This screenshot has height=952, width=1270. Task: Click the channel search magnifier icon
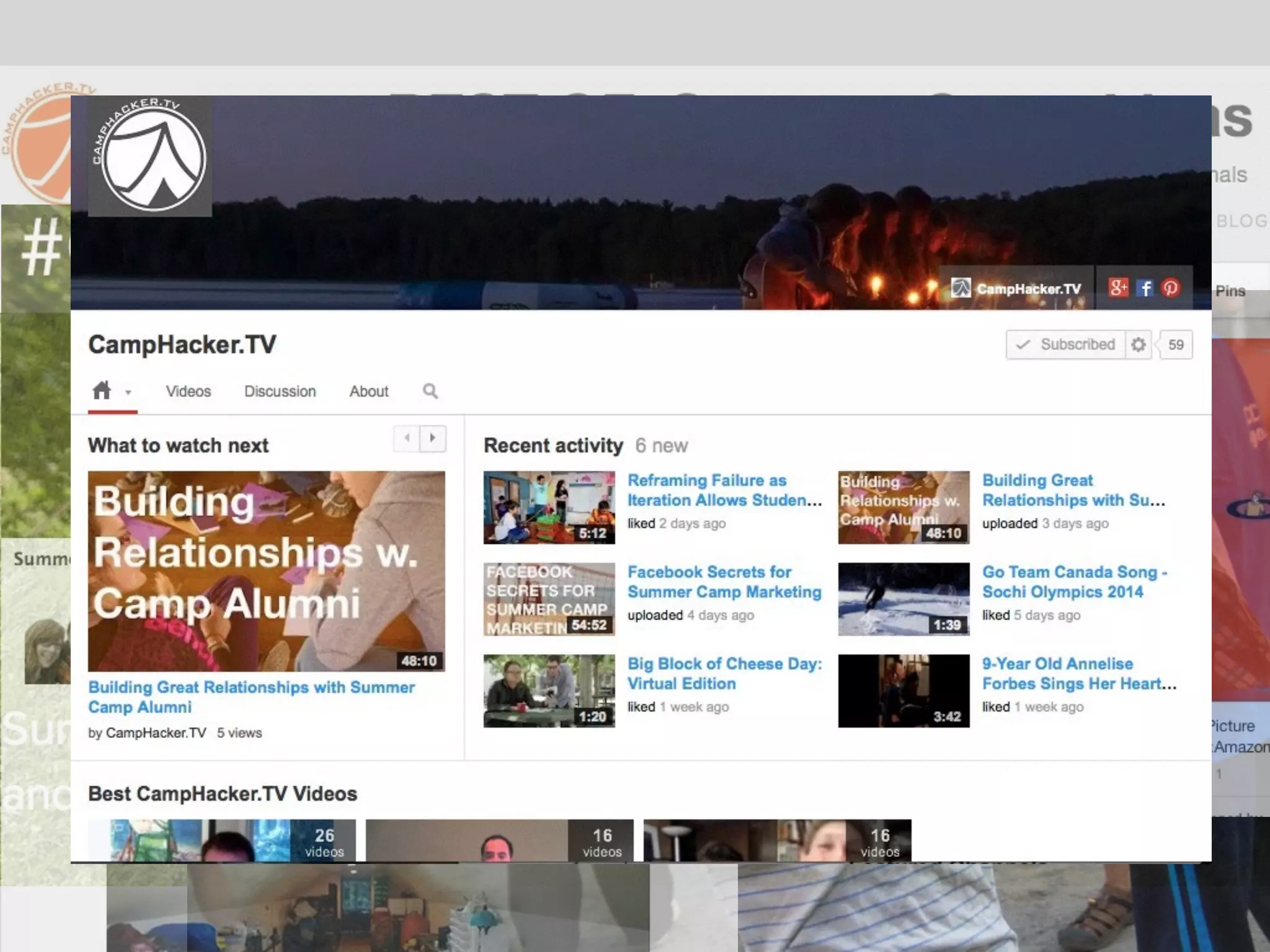coord(430,391)
